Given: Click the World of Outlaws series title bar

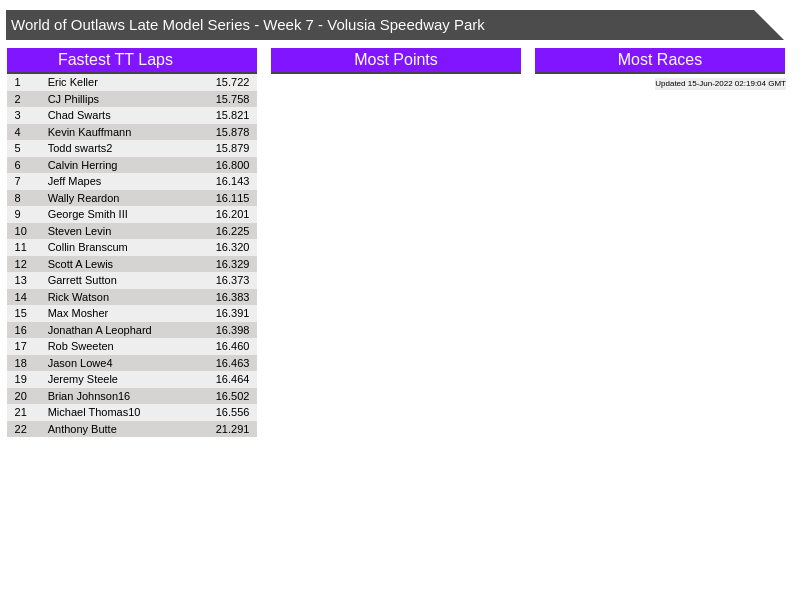Looking at the screenshot, I should point(247,25).
